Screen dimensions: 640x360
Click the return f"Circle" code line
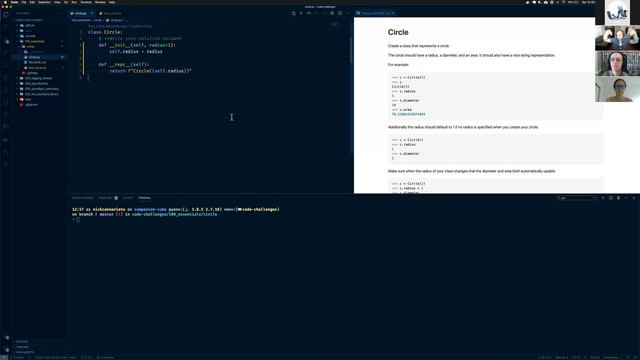(150, 71)
